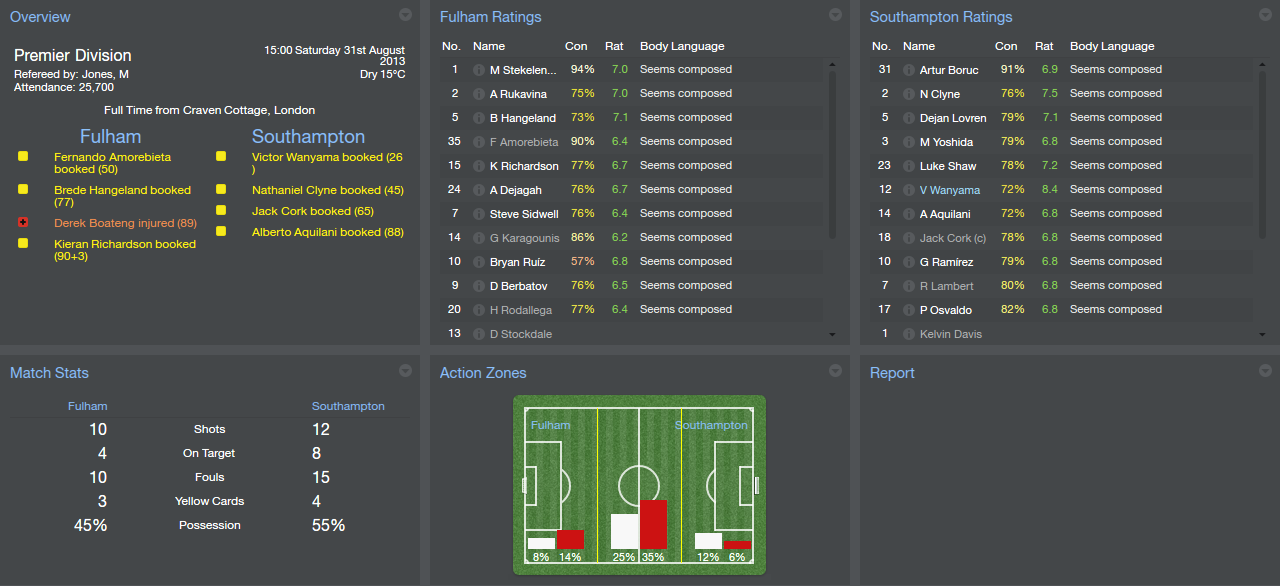Click info icon next to D Berbatov
Viewport: 1280px width, 586px height.
point(478,286)
